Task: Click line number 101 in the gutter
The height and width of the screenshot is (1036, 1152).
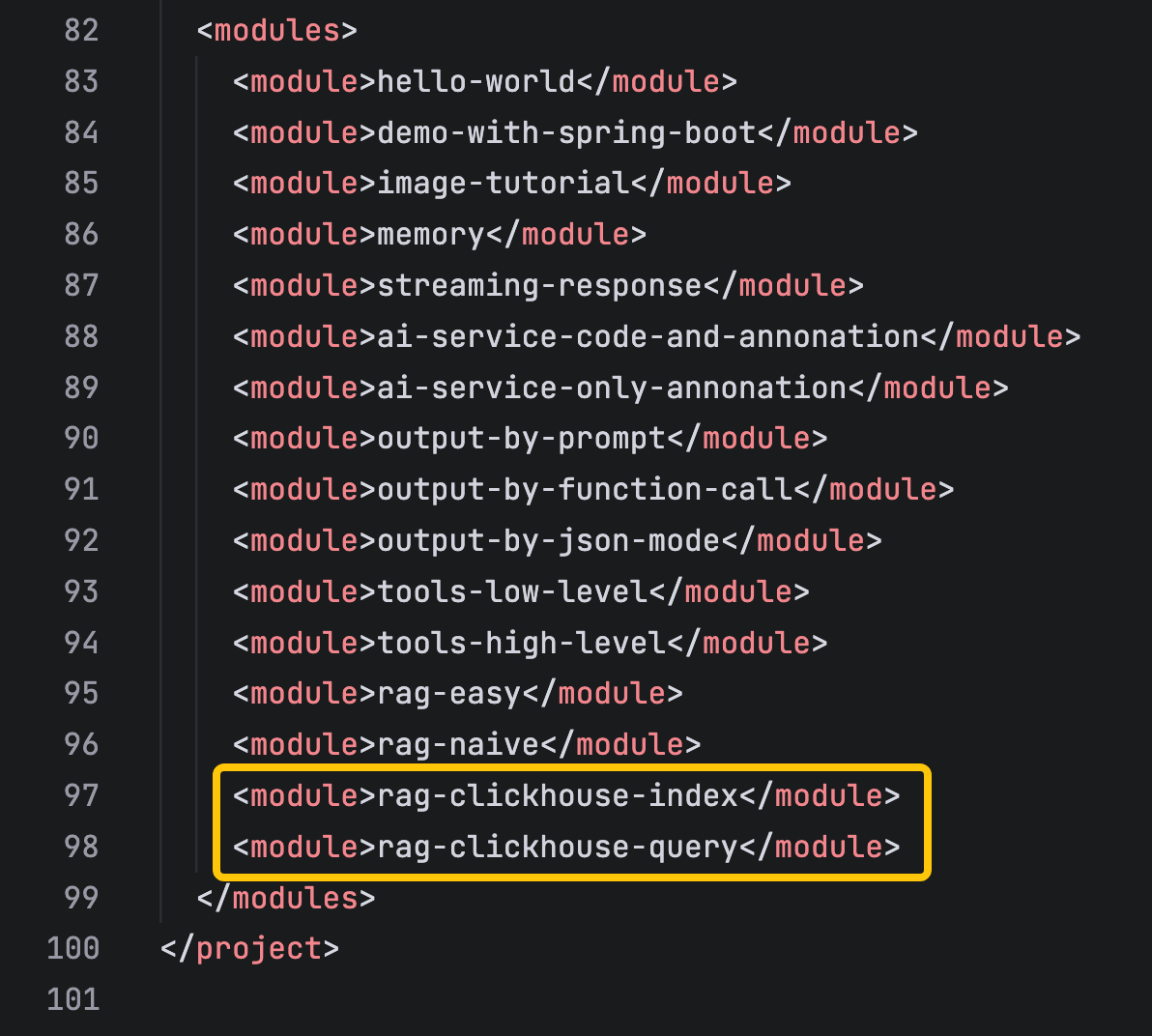Action: pos(72,1001)
